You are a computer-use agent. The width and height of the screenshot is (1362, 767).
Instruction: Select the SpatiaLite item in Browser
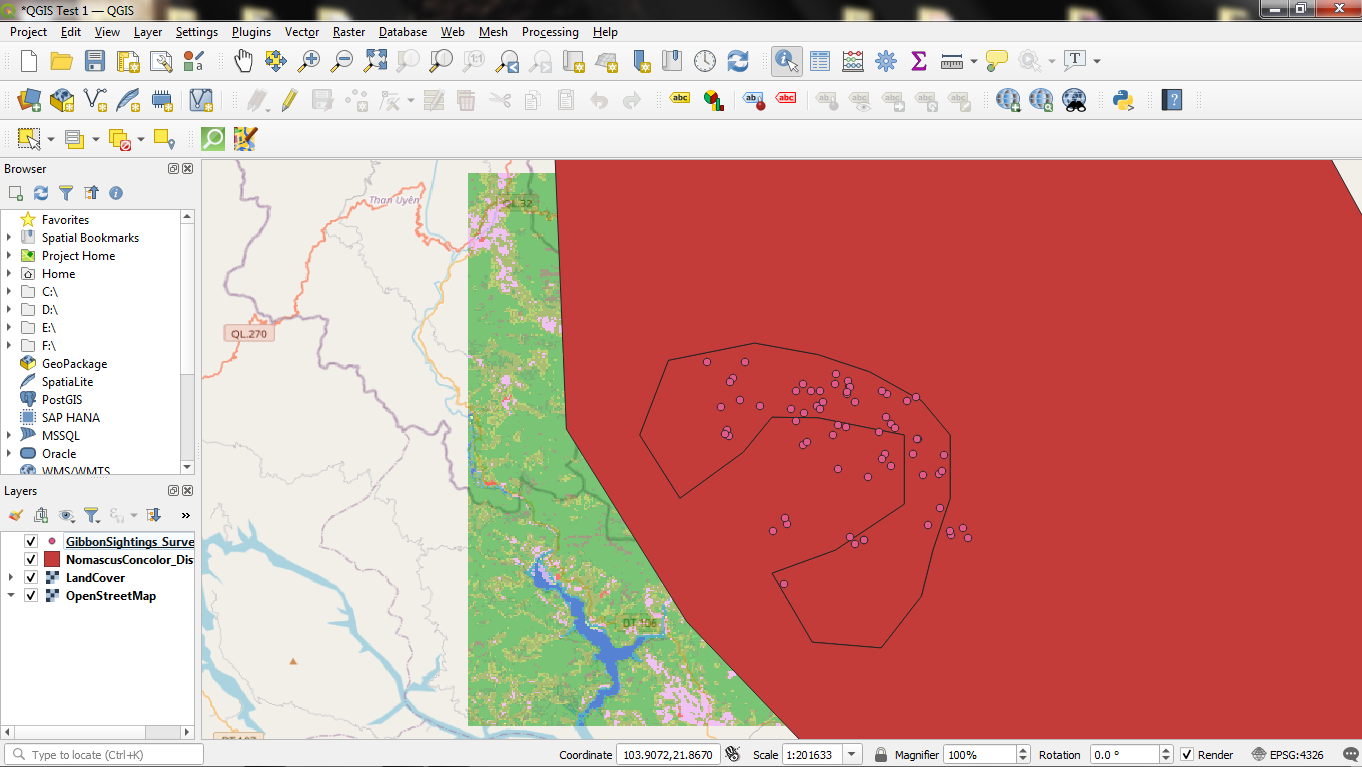coord(67,382)
